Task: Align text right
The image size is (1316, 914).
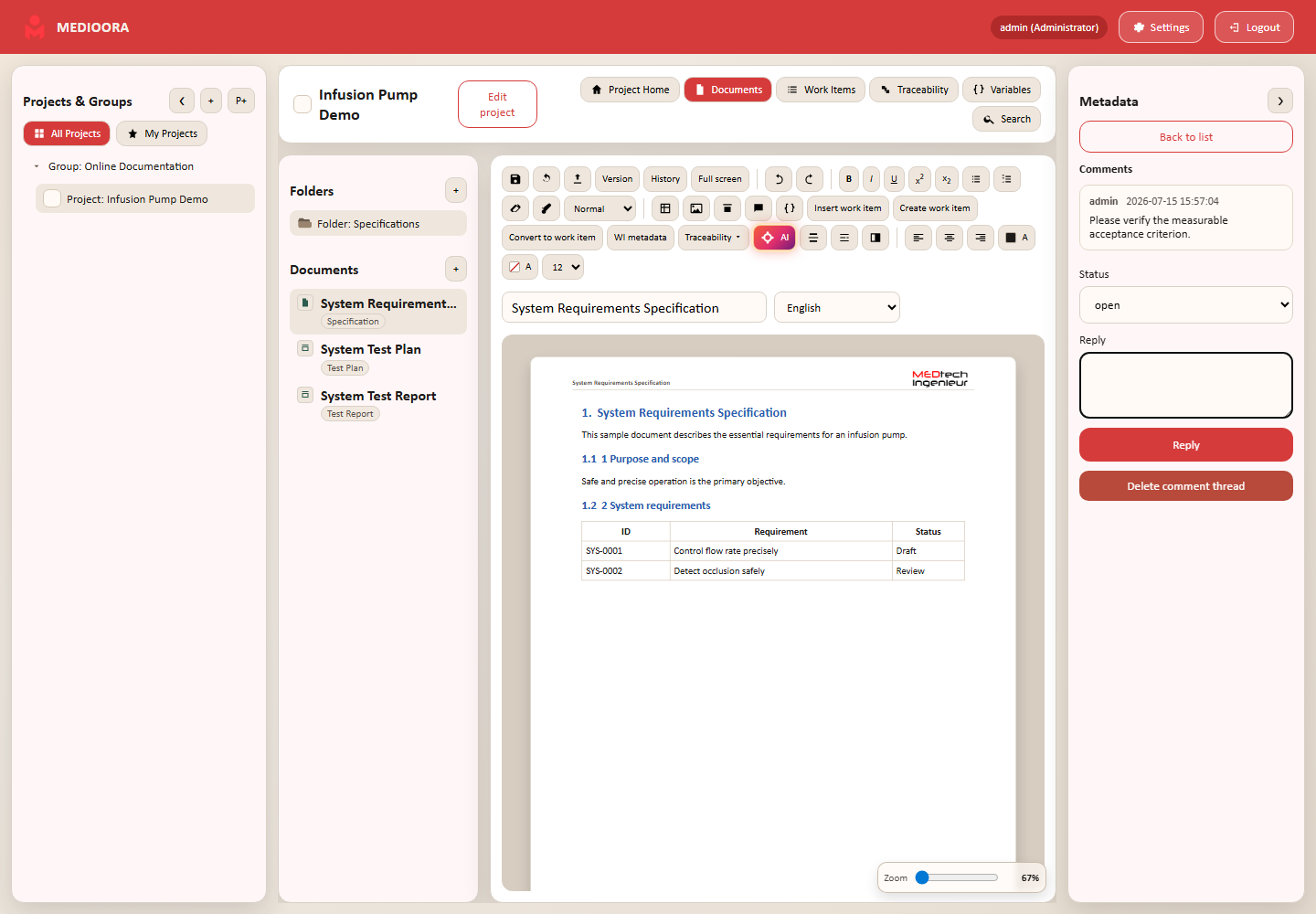Action: click(x=981, y=238)
